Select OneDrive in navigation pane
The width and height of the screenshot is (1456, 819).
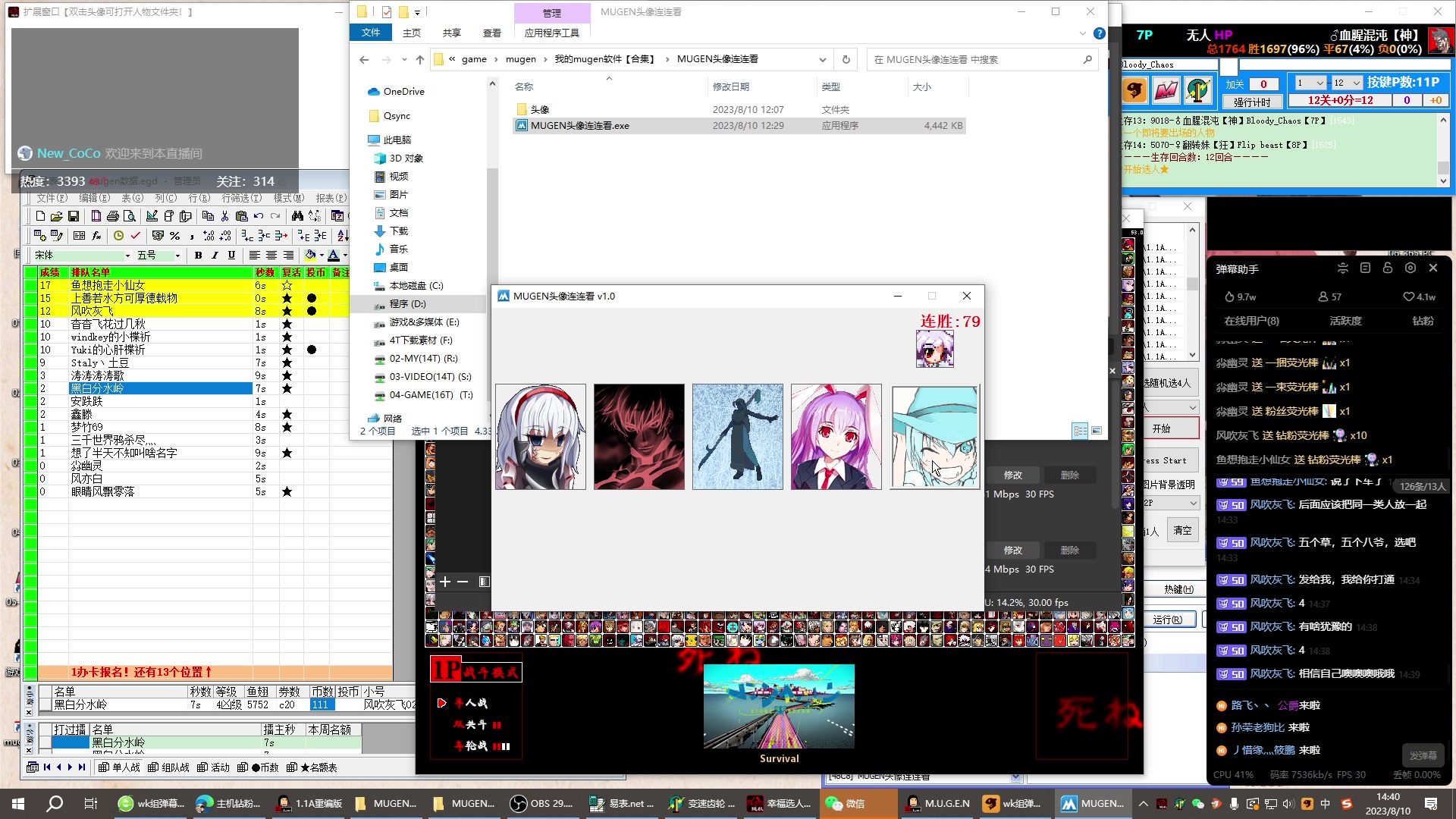pos(404,92)
